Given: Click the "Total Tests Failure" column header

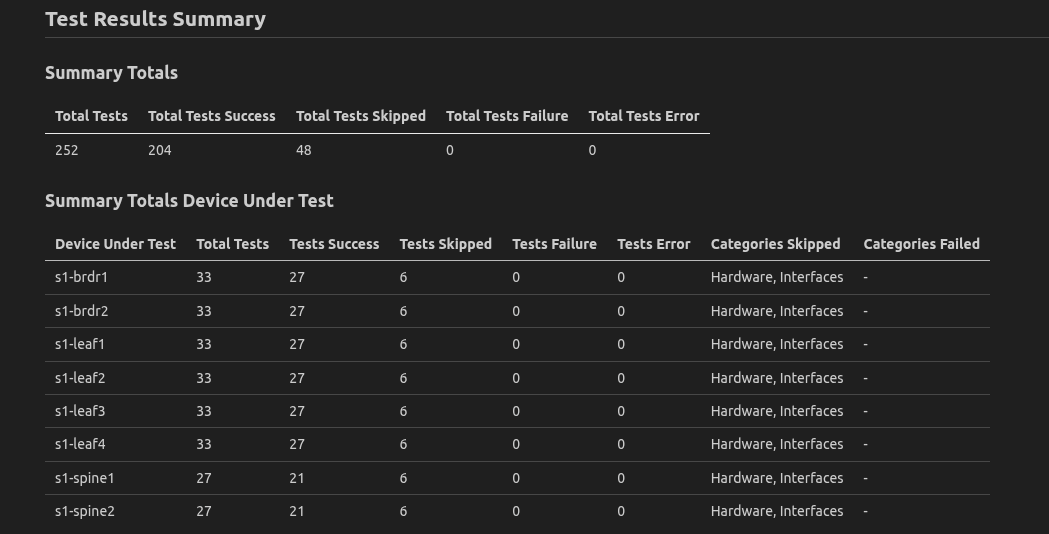Looking at the screenshot, I should [506, 116].
